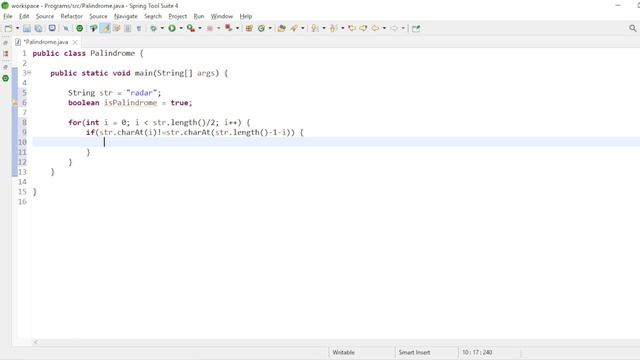Toggle block selection mode icon
Viewport: 640px width, 360px height.
[x=128, y=28]
